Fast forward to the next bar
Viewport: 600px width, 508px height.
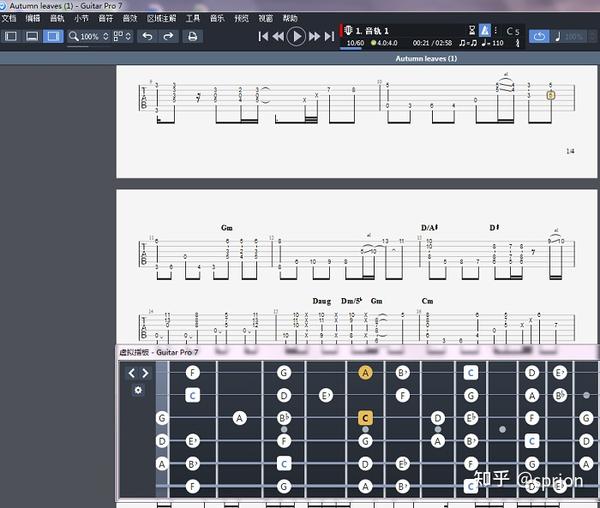314,37
